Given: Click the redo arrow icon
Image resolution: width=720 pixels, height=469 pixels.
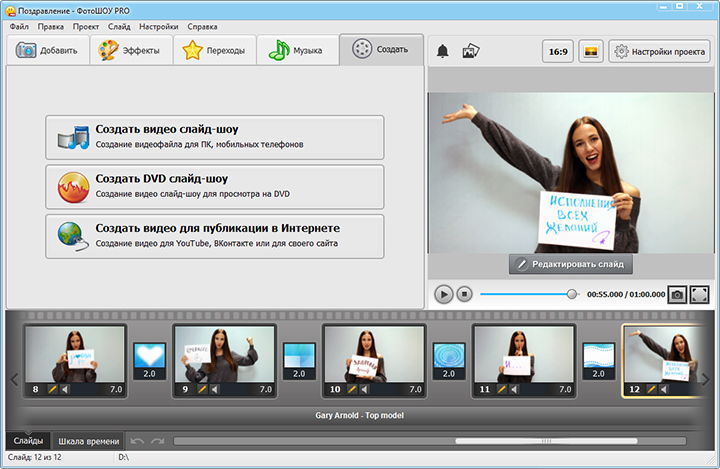Looking at the screenshot, I should pyautogui.click(x=158, y=441).
